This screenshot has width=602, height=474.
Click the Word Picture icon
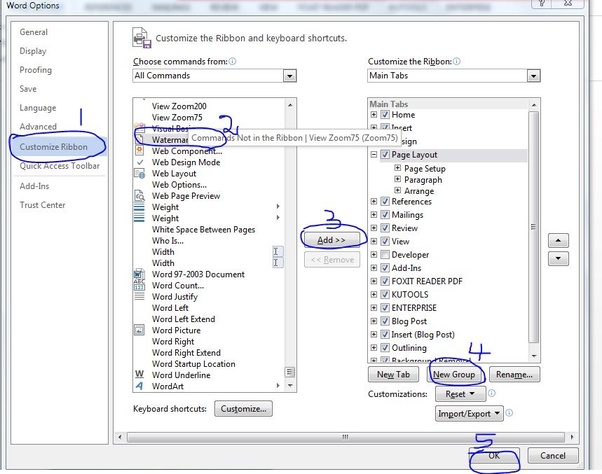click(x=139, y=330)
